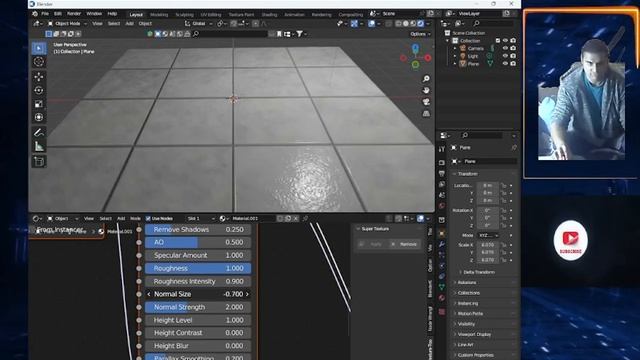Expand the Viewport Display panel
The image size is (640, 360).
point(473,334)
